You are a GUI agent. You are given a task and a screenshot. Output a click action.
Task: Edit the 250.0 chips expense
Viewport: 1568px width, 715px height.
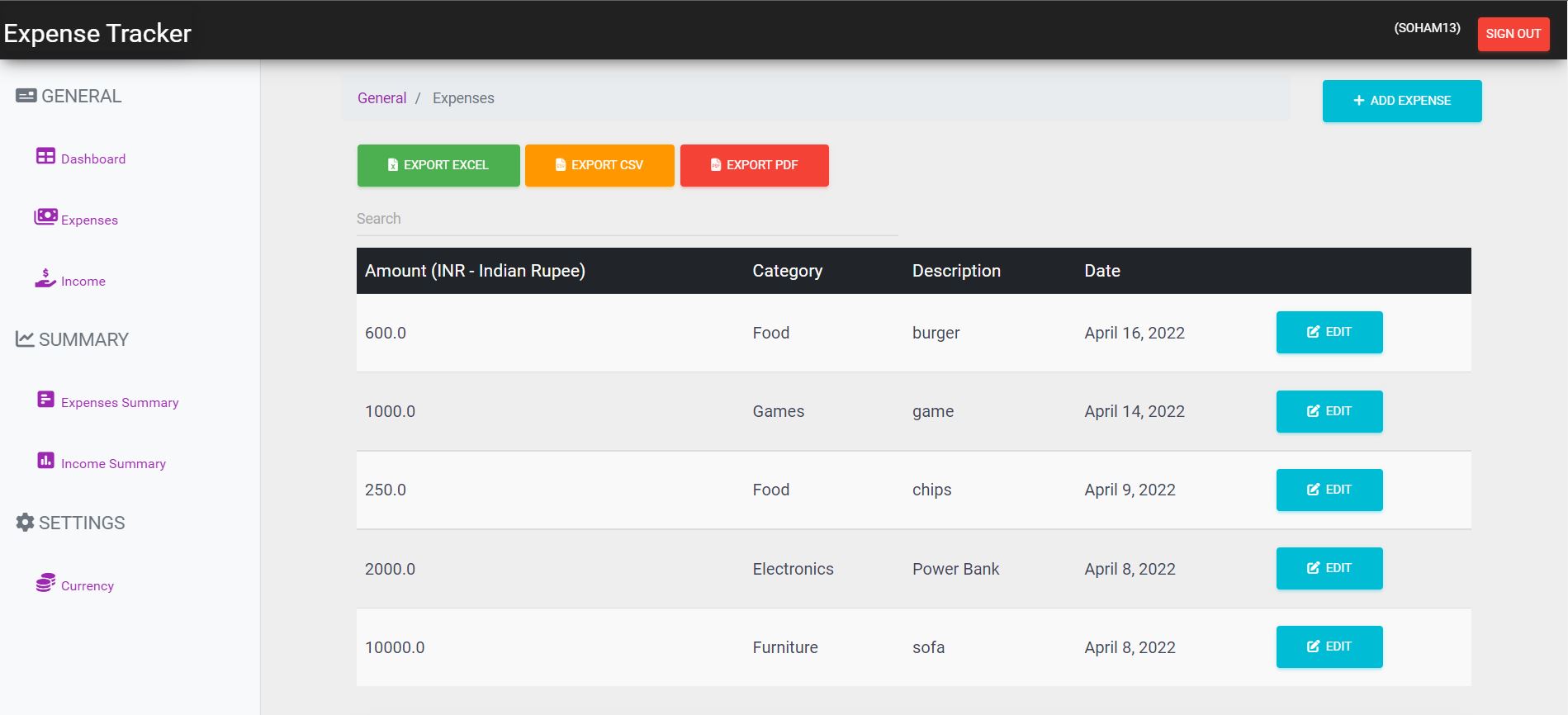click(x=1329, y=490)
